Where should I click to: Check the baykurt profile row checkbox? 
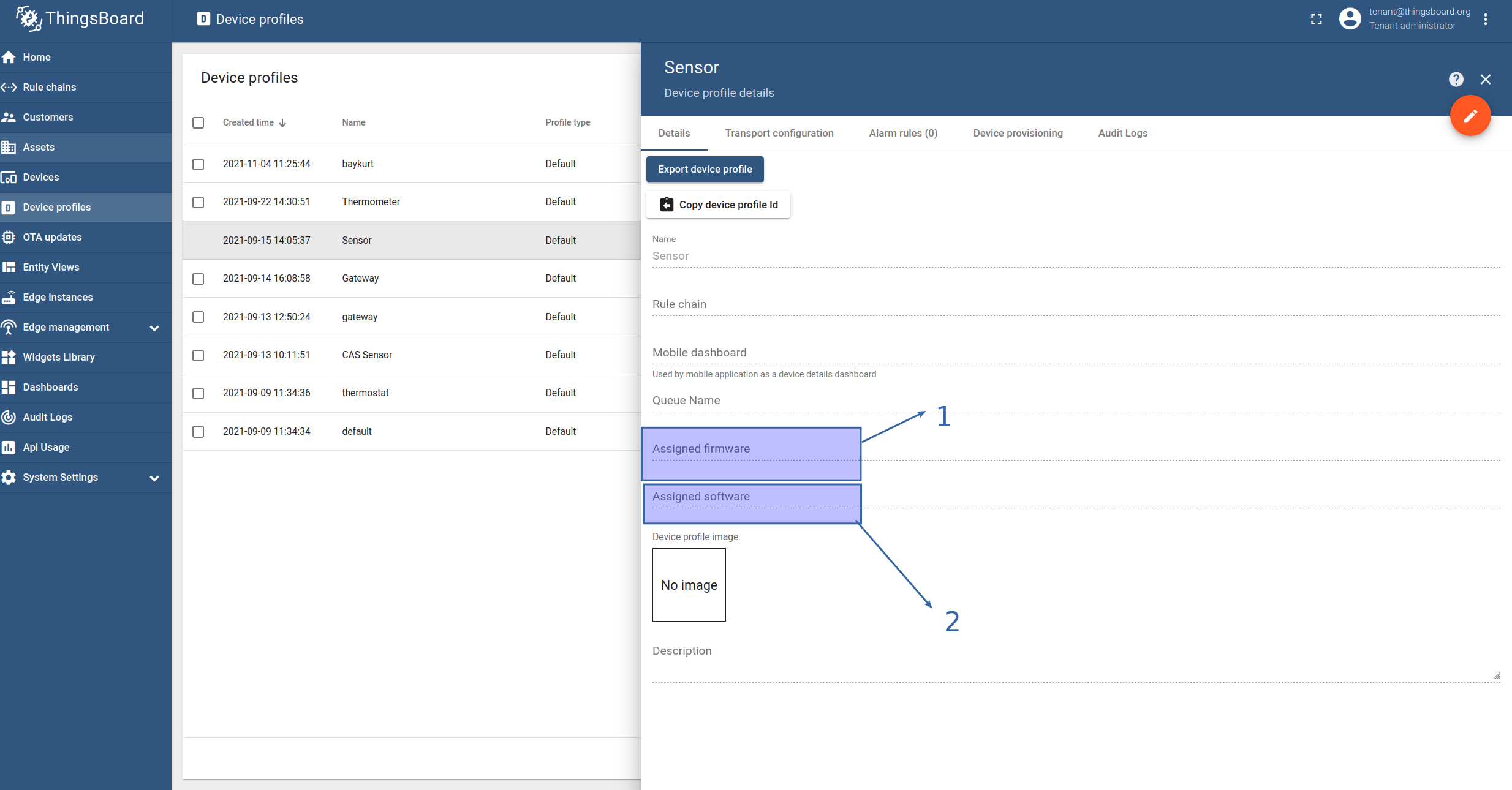coord(198,164)
